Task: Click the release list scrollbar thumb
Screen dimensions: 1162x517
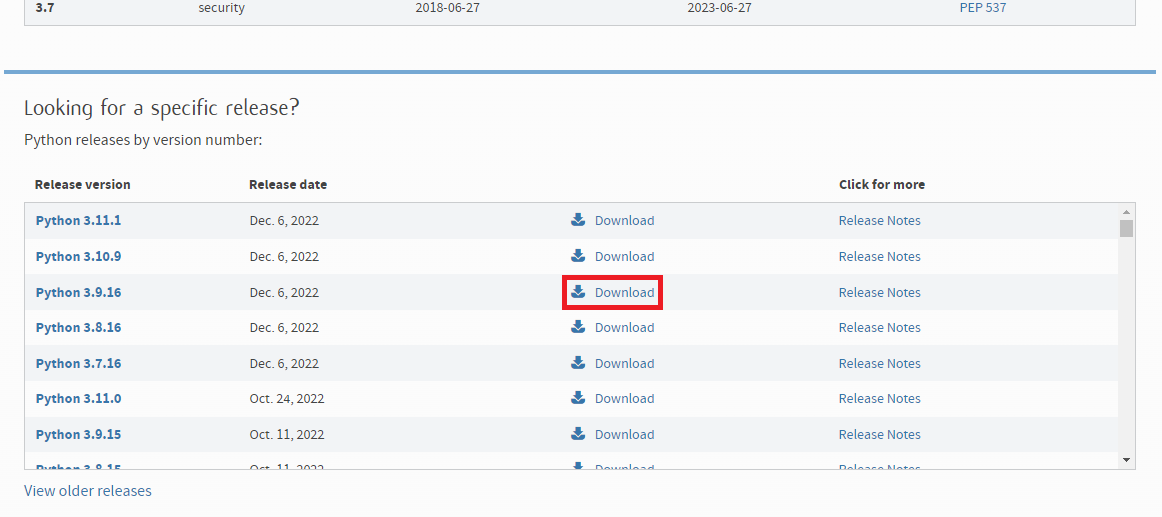Action: click(x=1126, y=228)
